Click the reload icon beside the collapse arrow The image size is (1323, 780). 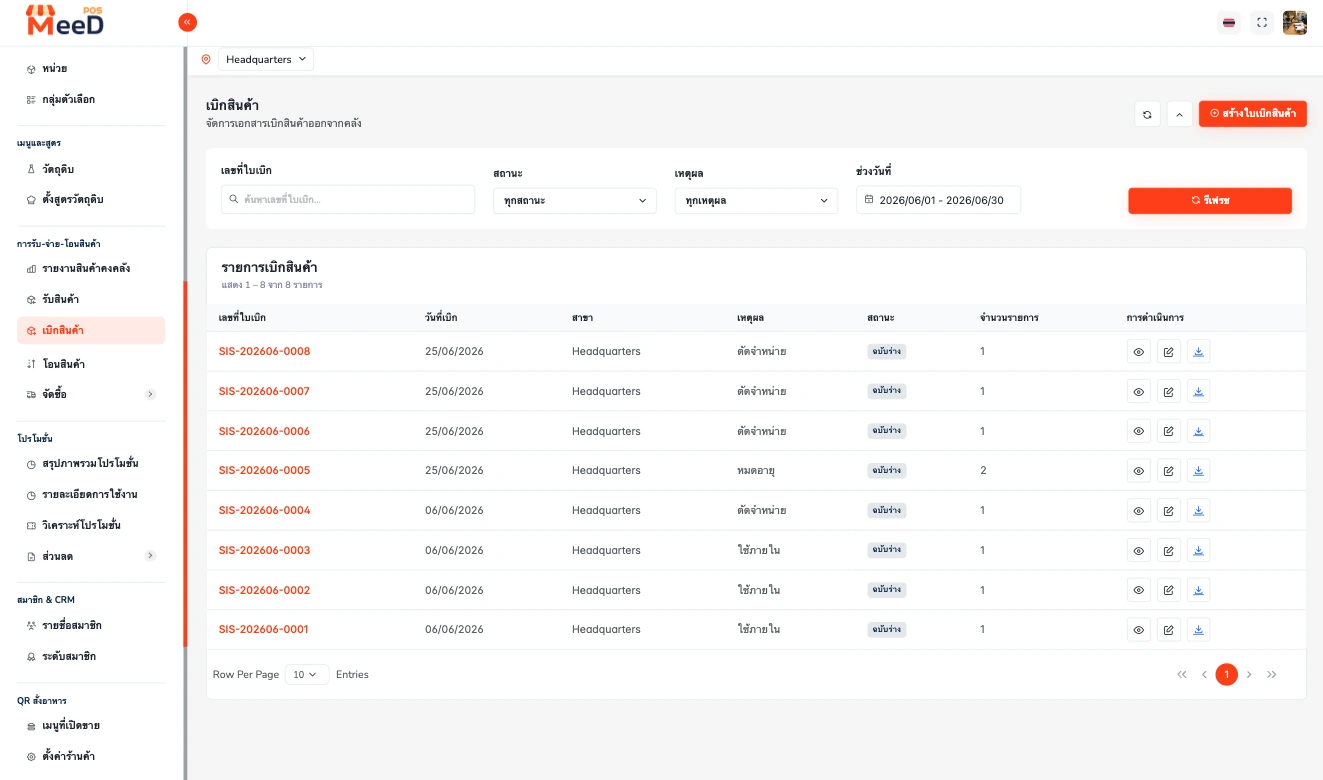(x=1147, y=114)
